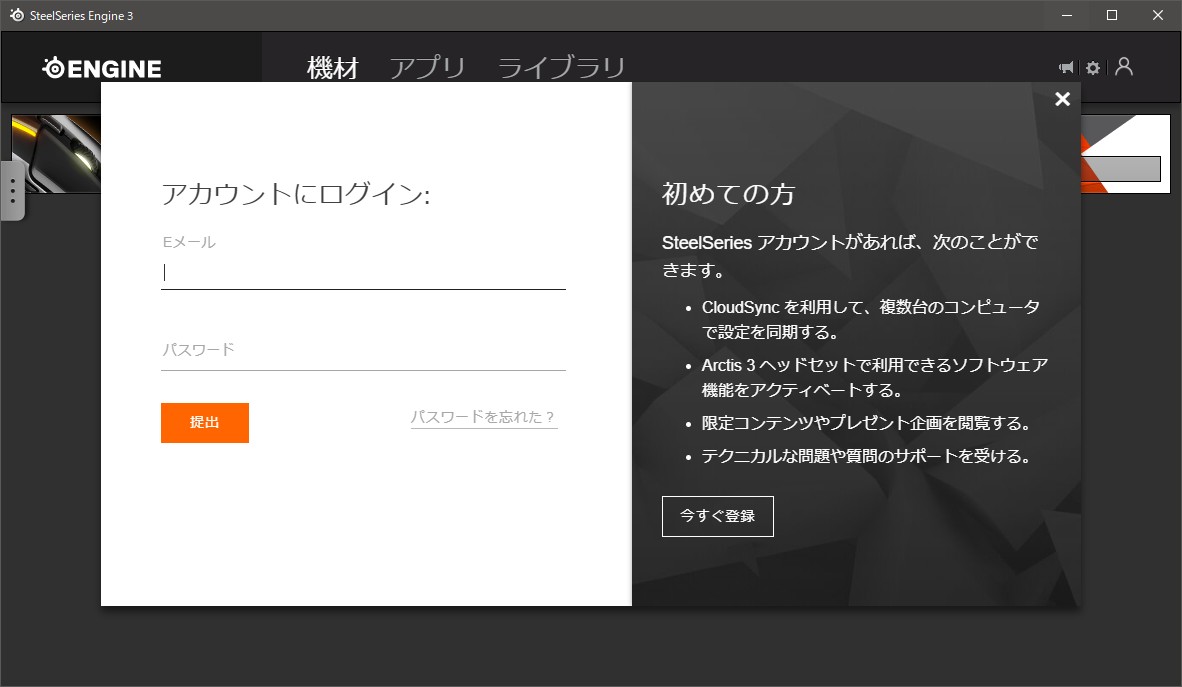Go to the ライブラリ tab
Screen dimensions: 1182x687
pyautogui.click(x=561, y=68)
